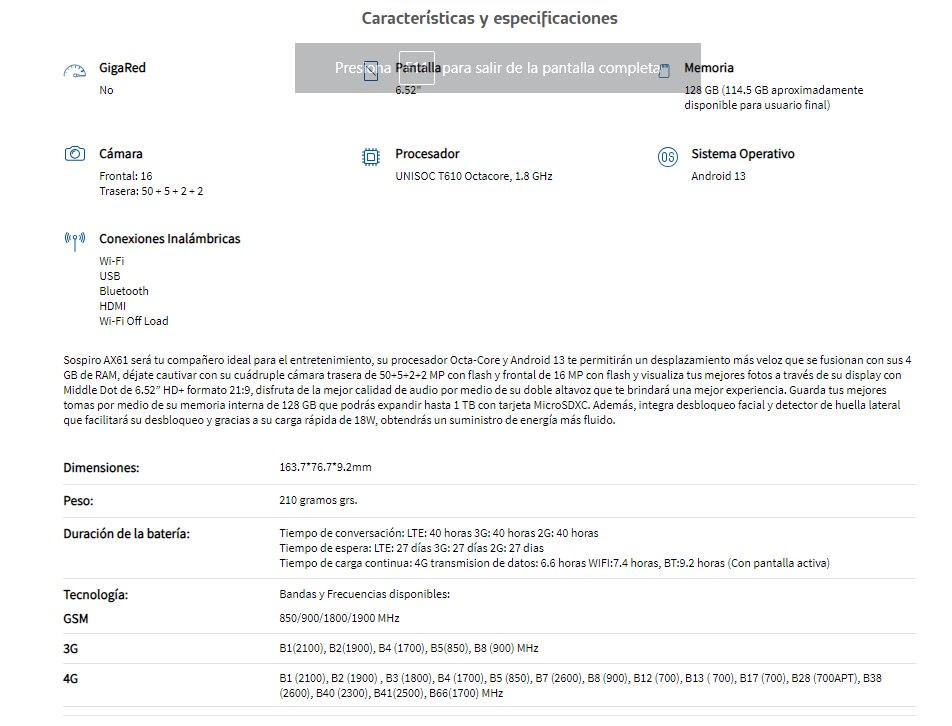952x726 pixels.
Task: Select the Memoria heading text
Action: tap(709, 67)
